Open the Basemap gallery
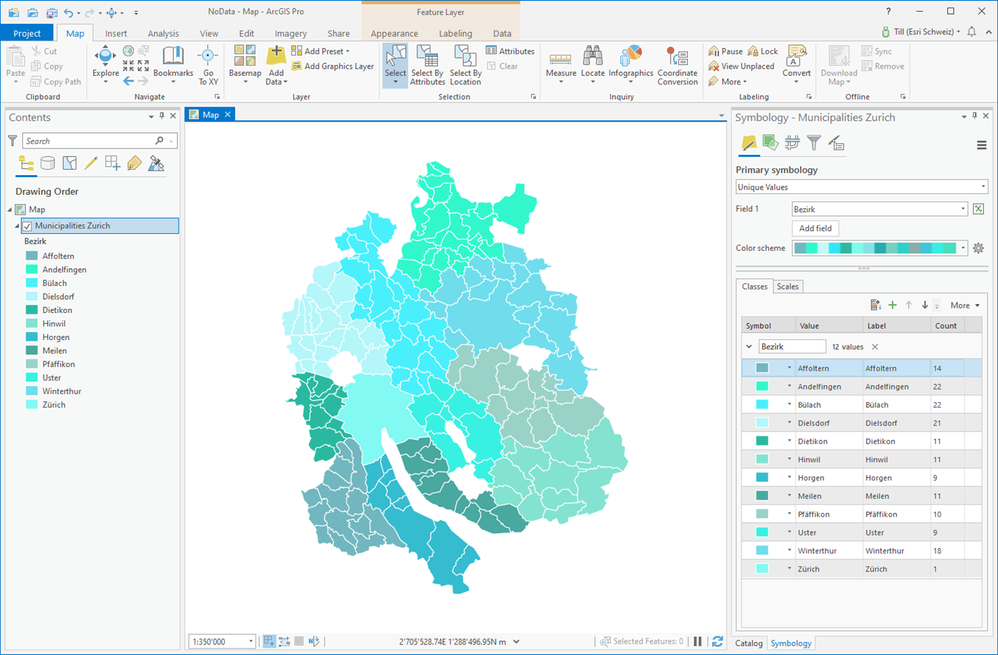998x655 pixels. coord(245,65)
